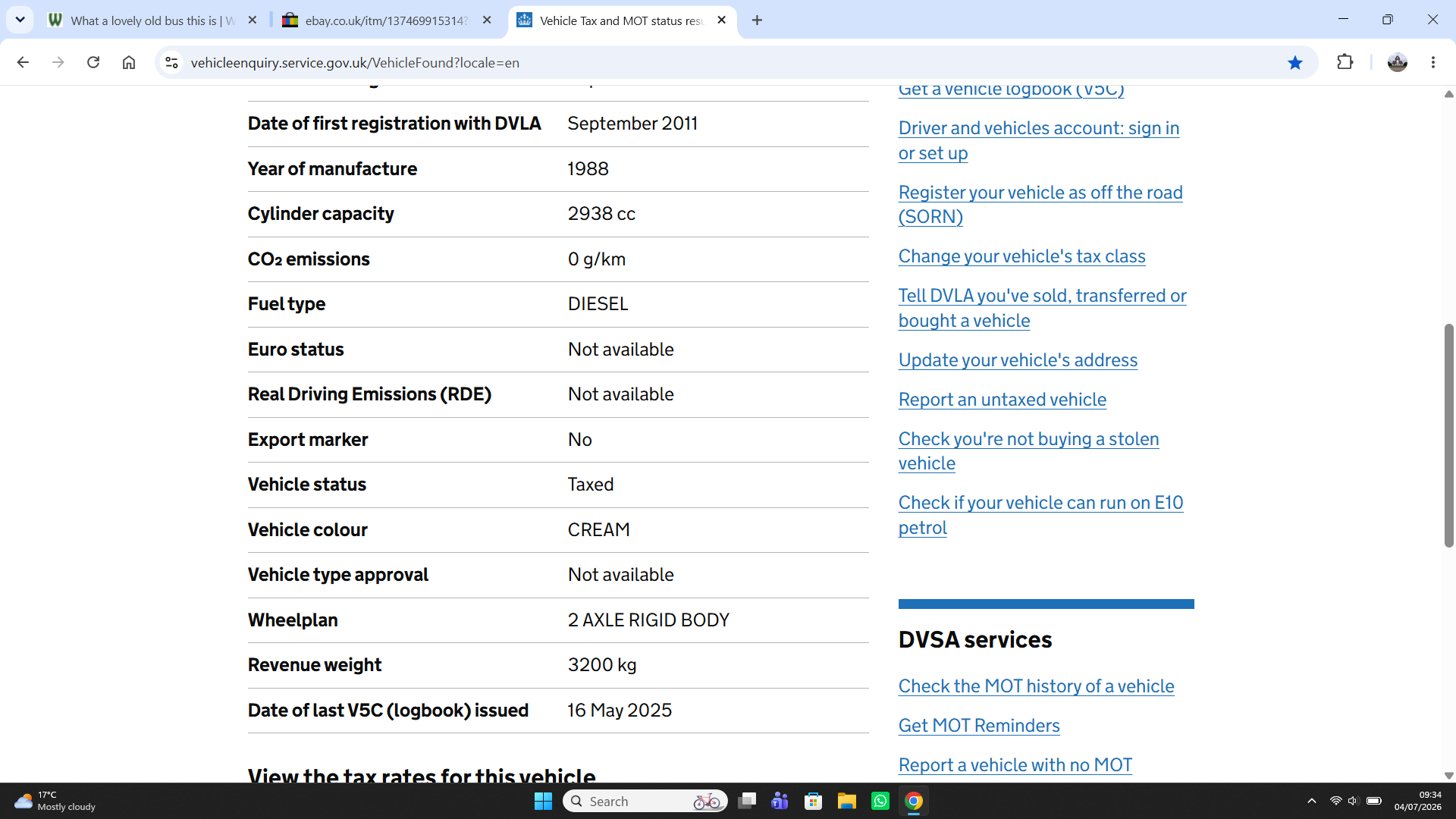Select the '1988' year of manufacture value

pyautogui.click(x=588, y=169)
